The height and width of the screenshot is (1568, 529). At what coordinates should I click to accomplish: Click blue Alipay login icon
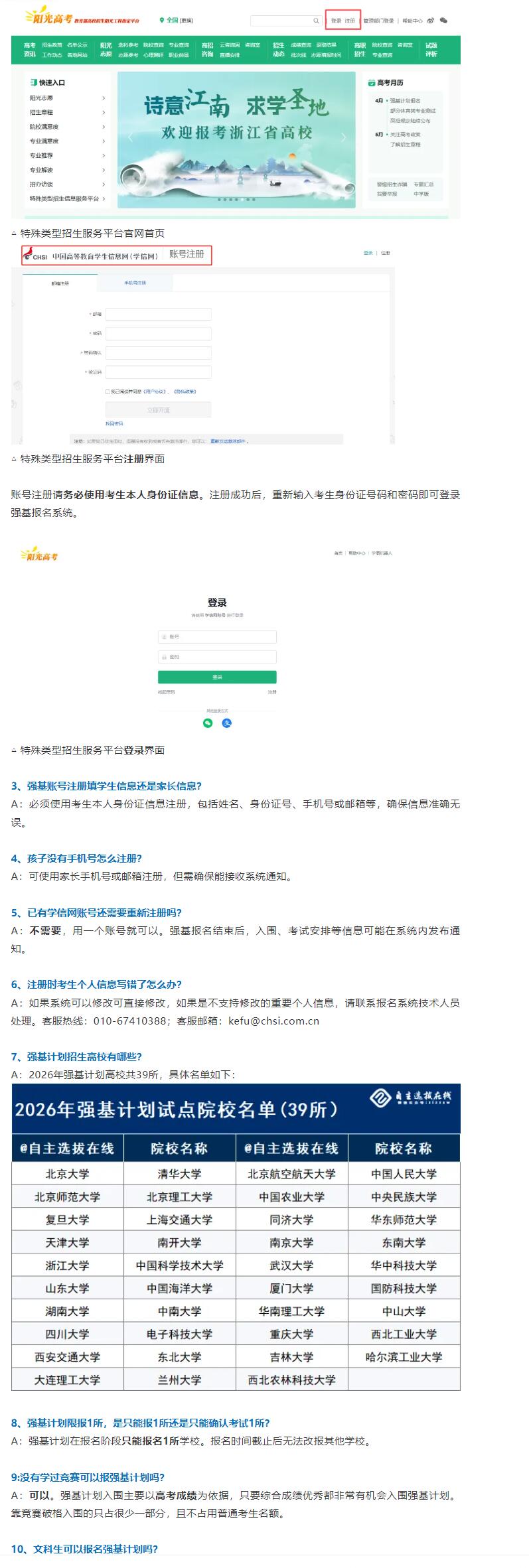226,723
